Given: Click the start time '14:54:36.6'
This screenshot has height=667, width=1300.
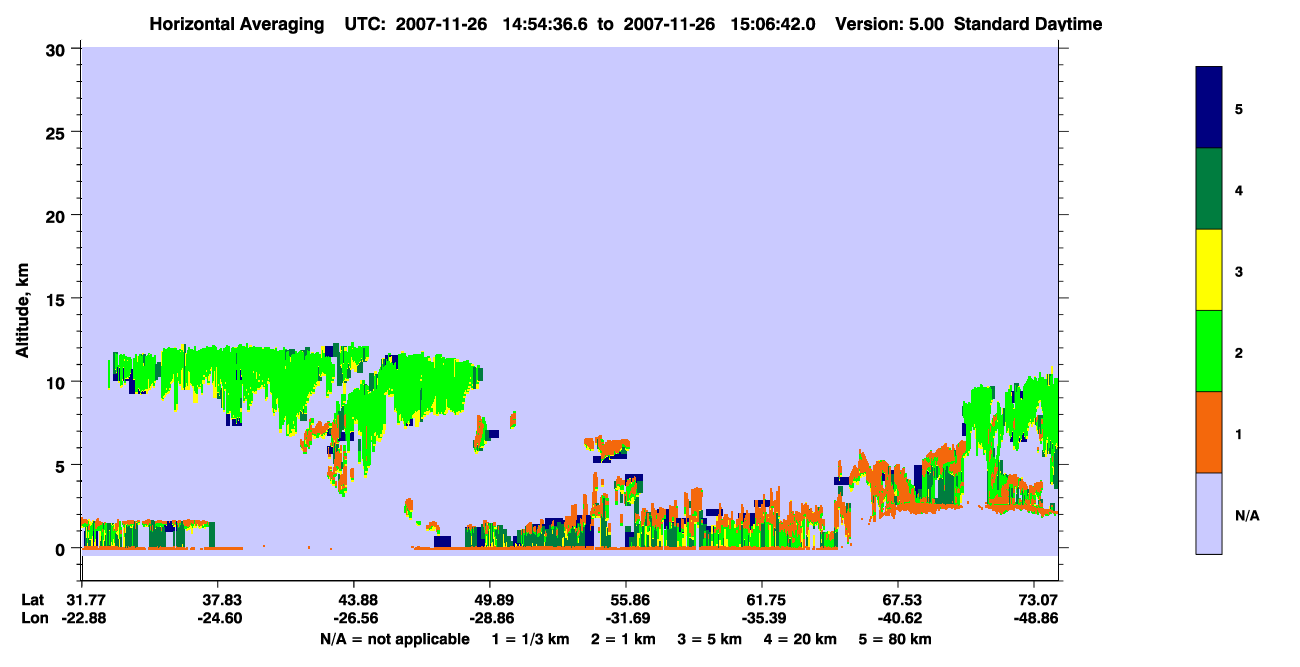Looking at the screenshot, I should pos(543,23).
